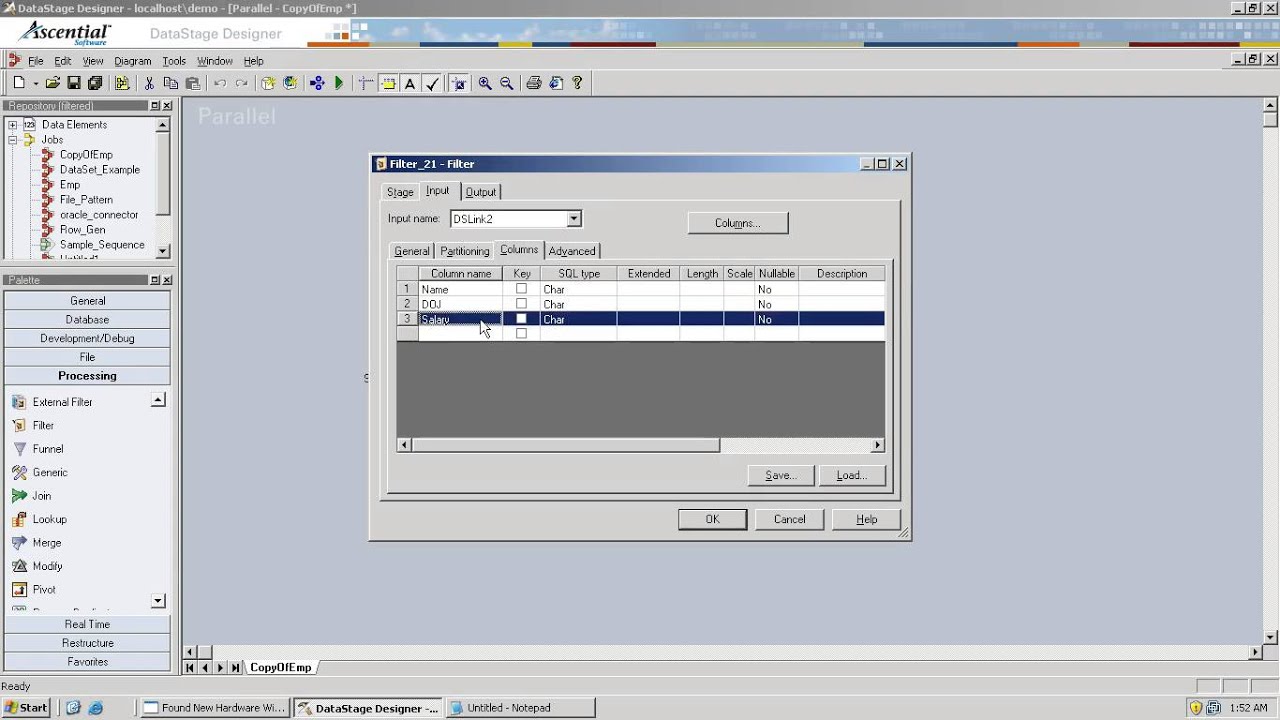Click the Cut scissors icon
Viewport: 1280px width, 720px height.
coord(149,84)
